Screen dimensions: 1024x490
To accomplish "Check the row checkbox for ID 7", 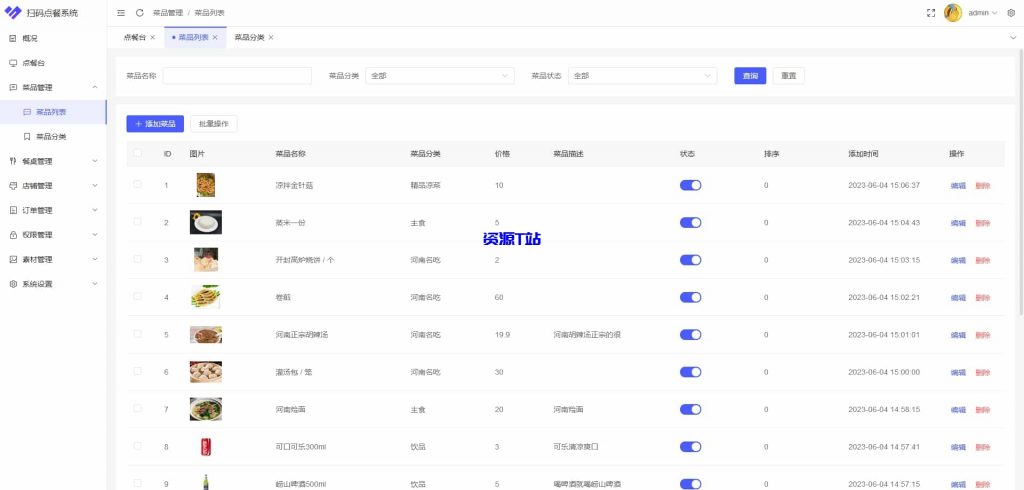I will coord(137,408).
